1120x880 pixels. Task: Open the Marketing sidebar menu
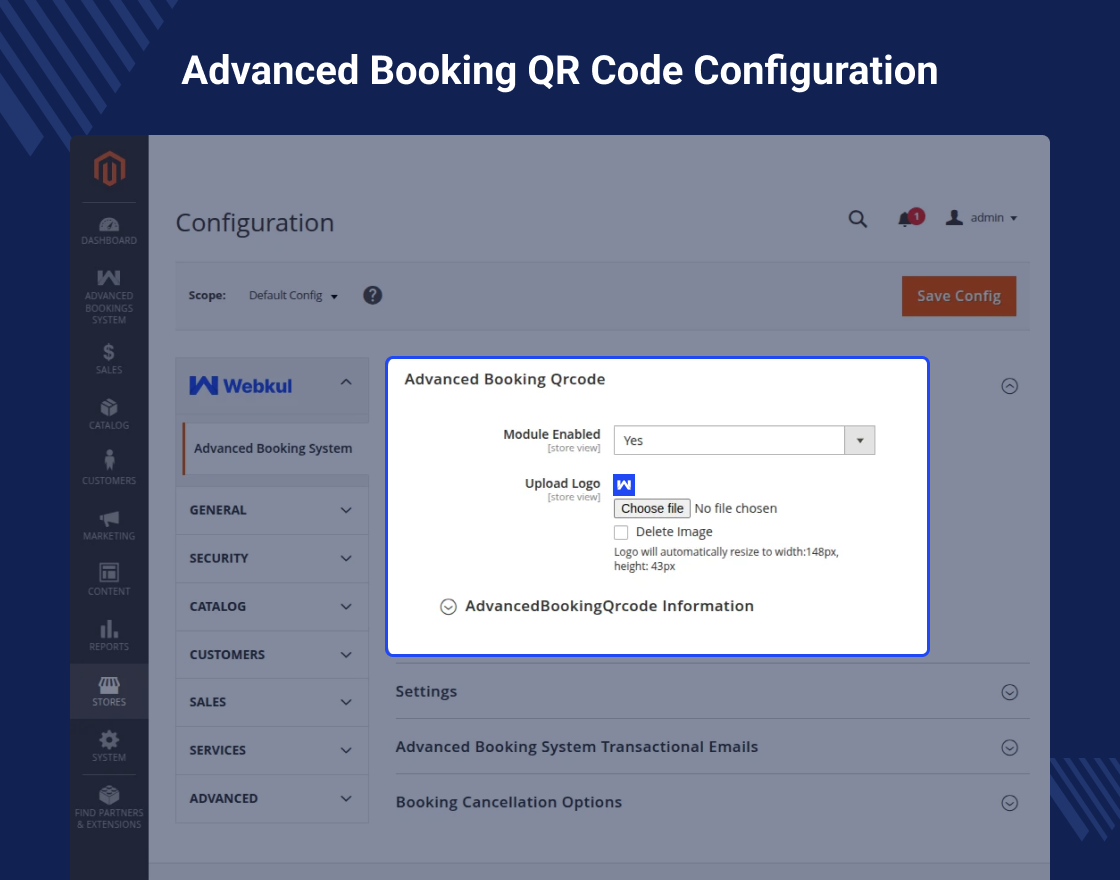click(x=109, y=525)
